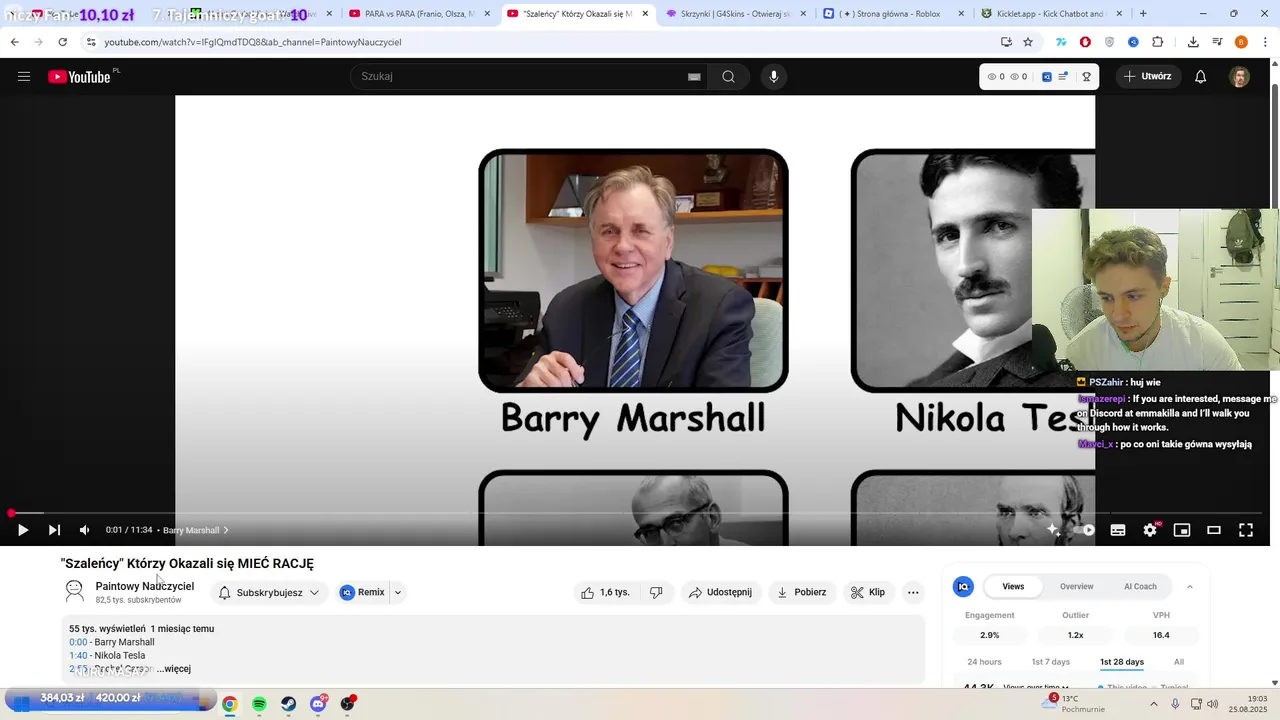Toggle subtitles on the video

click(x=1118, y=530)
